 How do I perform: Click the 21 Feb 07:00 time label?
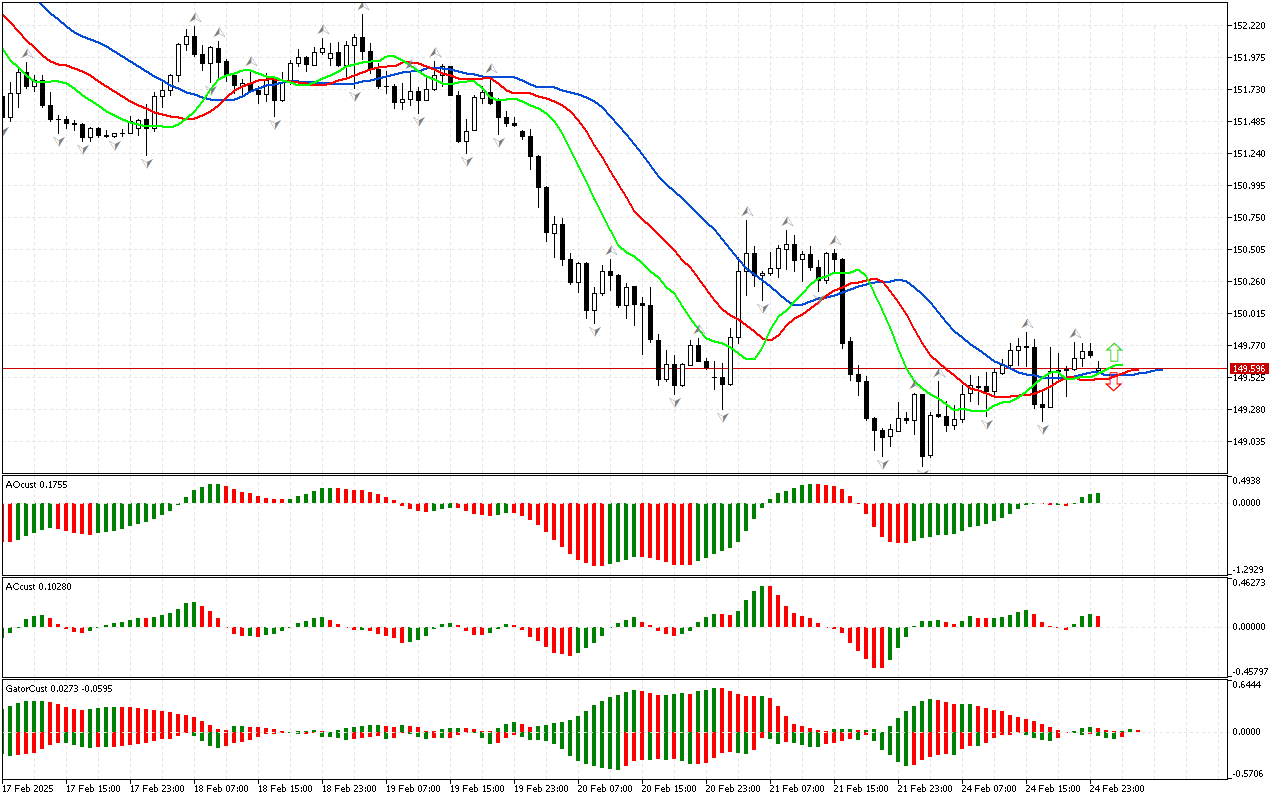798,789
